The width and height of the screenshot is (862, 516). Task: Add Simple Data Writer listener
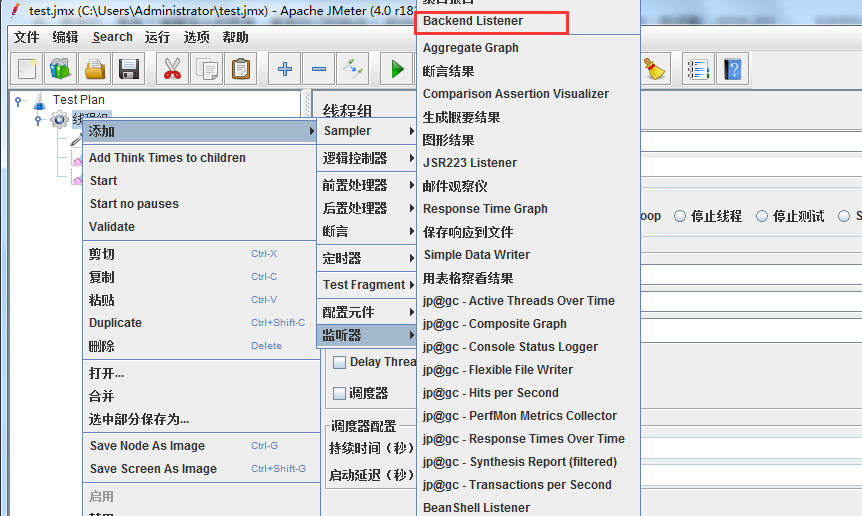coord(528,255)
